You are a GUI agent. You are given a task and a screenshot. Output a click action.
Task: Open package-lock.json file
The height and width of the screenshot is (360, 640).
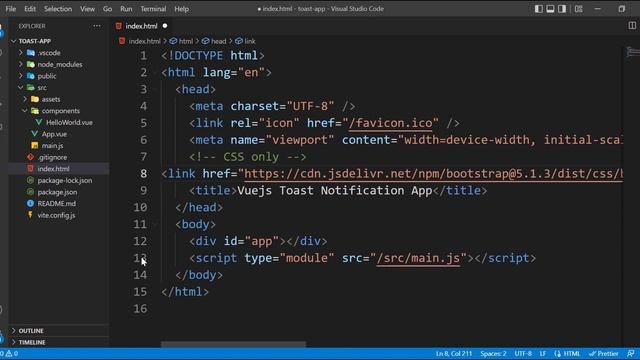[x=64, y=180]
